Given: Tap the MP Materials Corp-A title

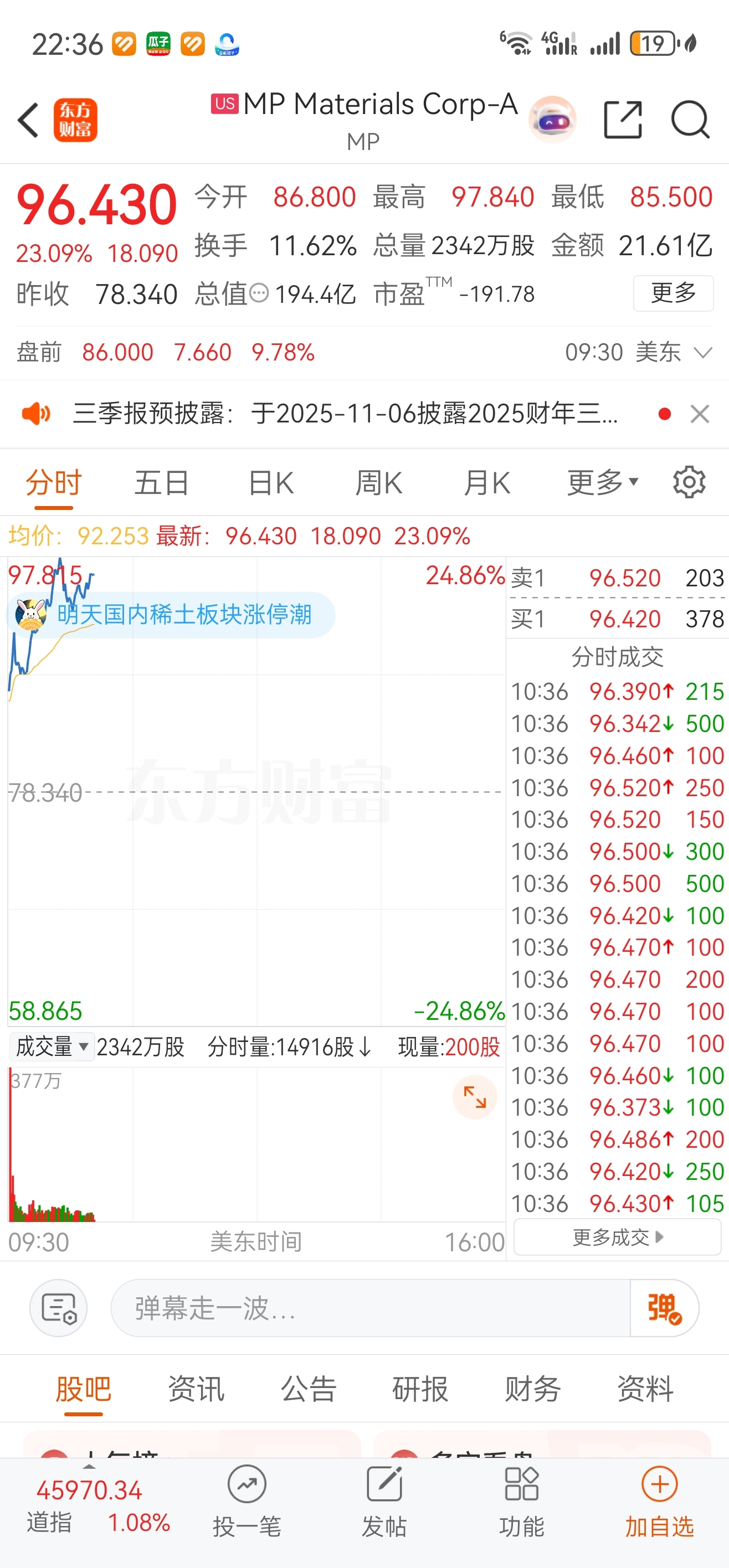Looking at the screenshot, I should point(381,104).
